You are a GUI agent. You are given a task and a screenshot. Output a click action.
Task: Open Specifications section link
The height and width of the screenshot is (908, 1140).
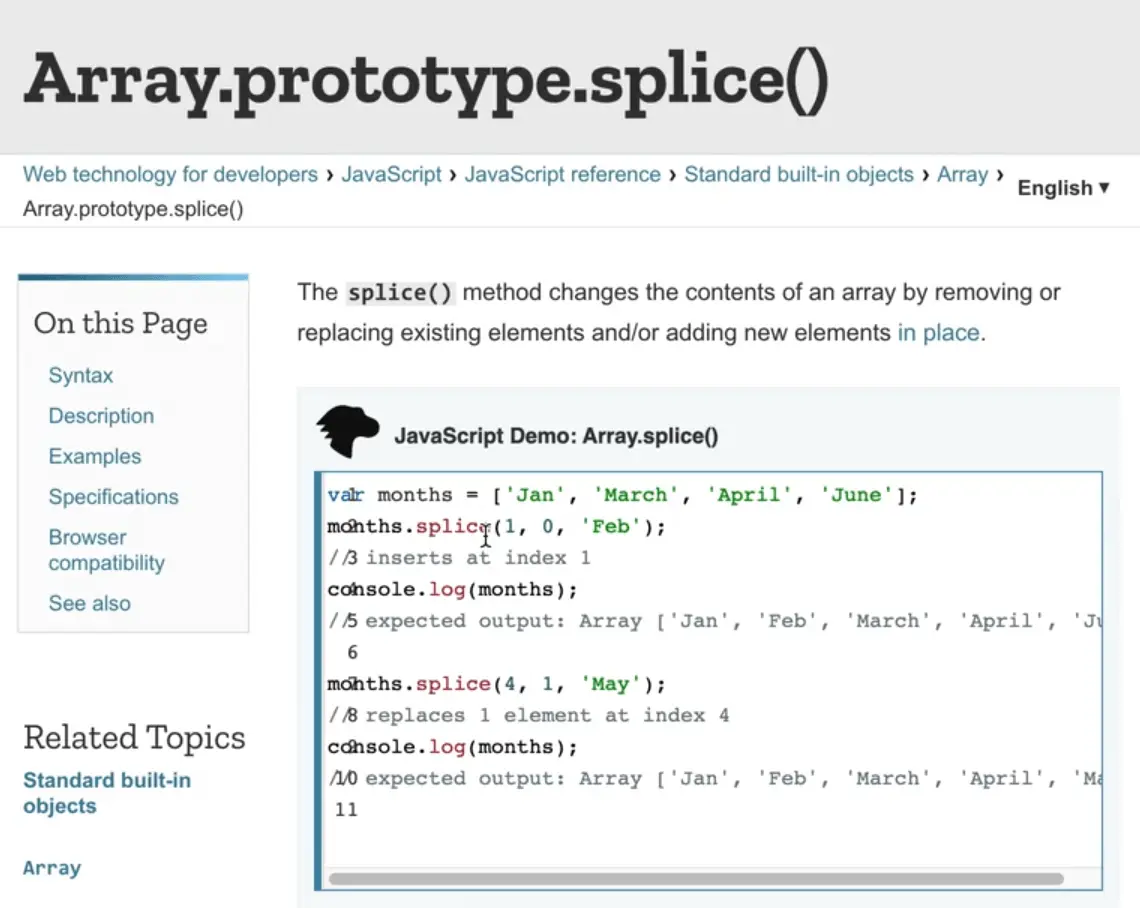pos(113,497)
